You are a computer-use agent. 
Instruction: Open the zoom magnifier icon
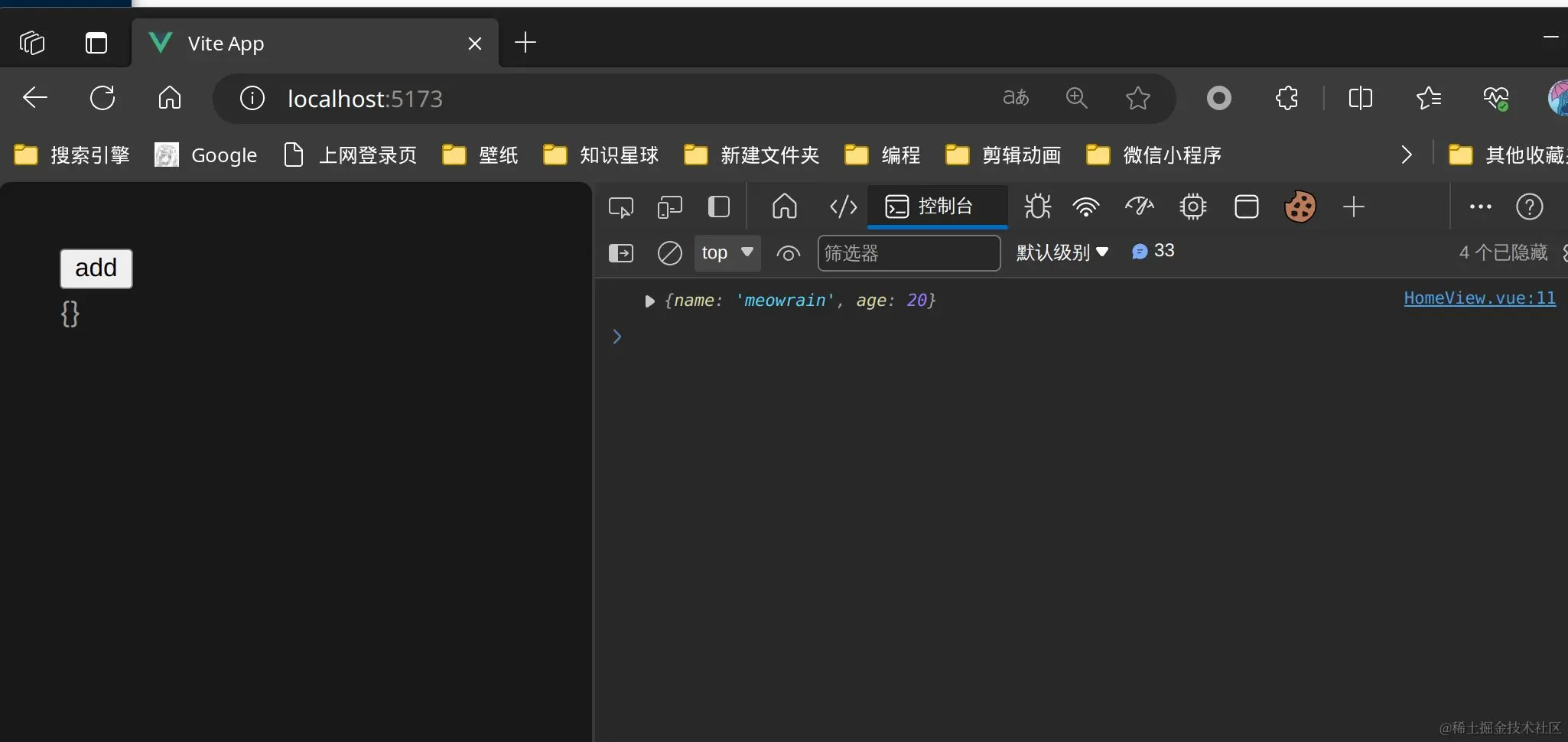(1077, 98)
